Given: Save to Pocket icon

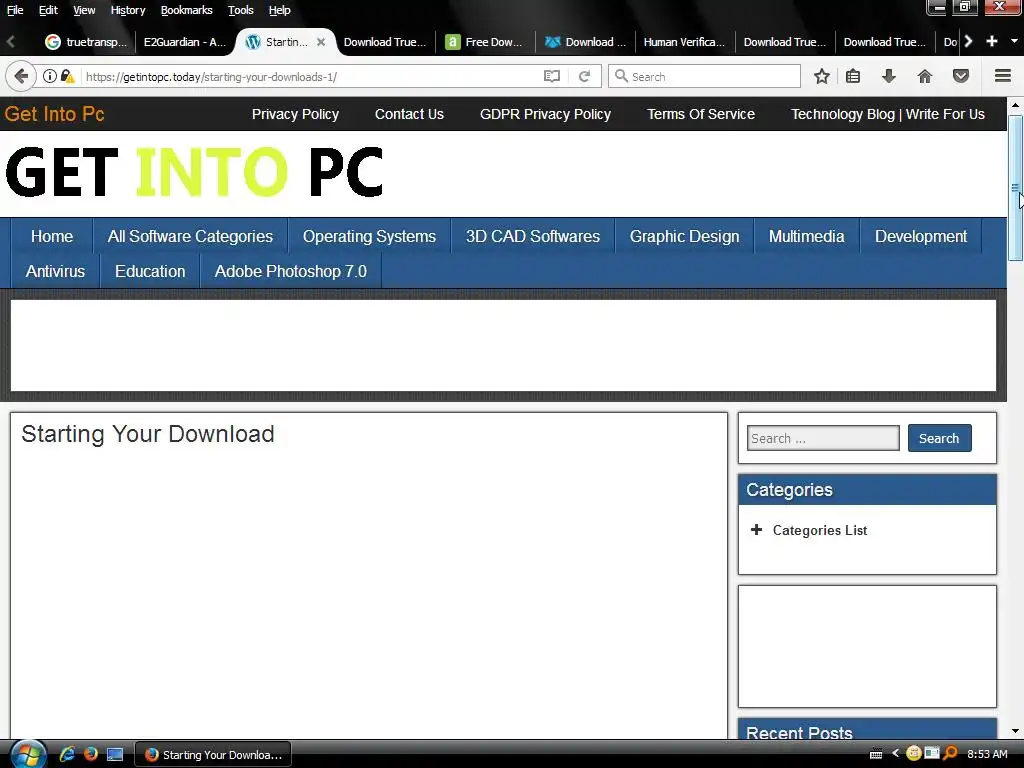Looking at the screenshot, I should pyautogui.click(x=961, y=76).
